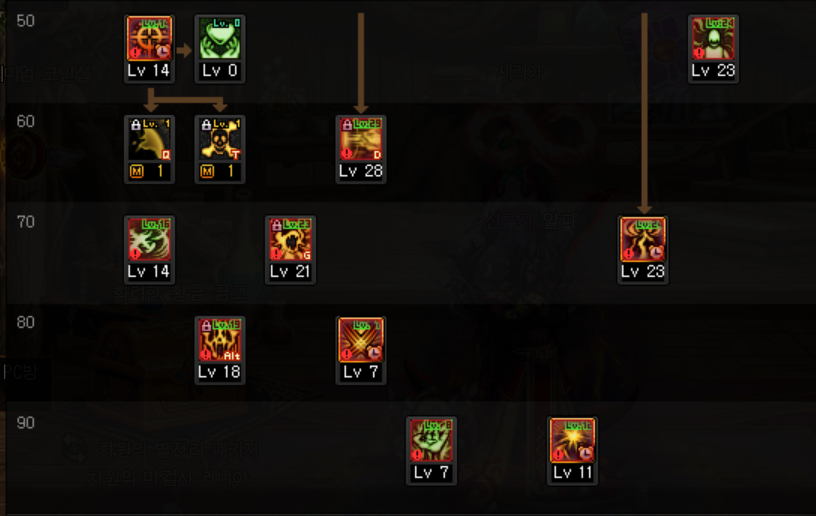Viewport: 816px width, 516px height.
Task: Click the lightning tree skill in row 70
Action: pos(643,239)
